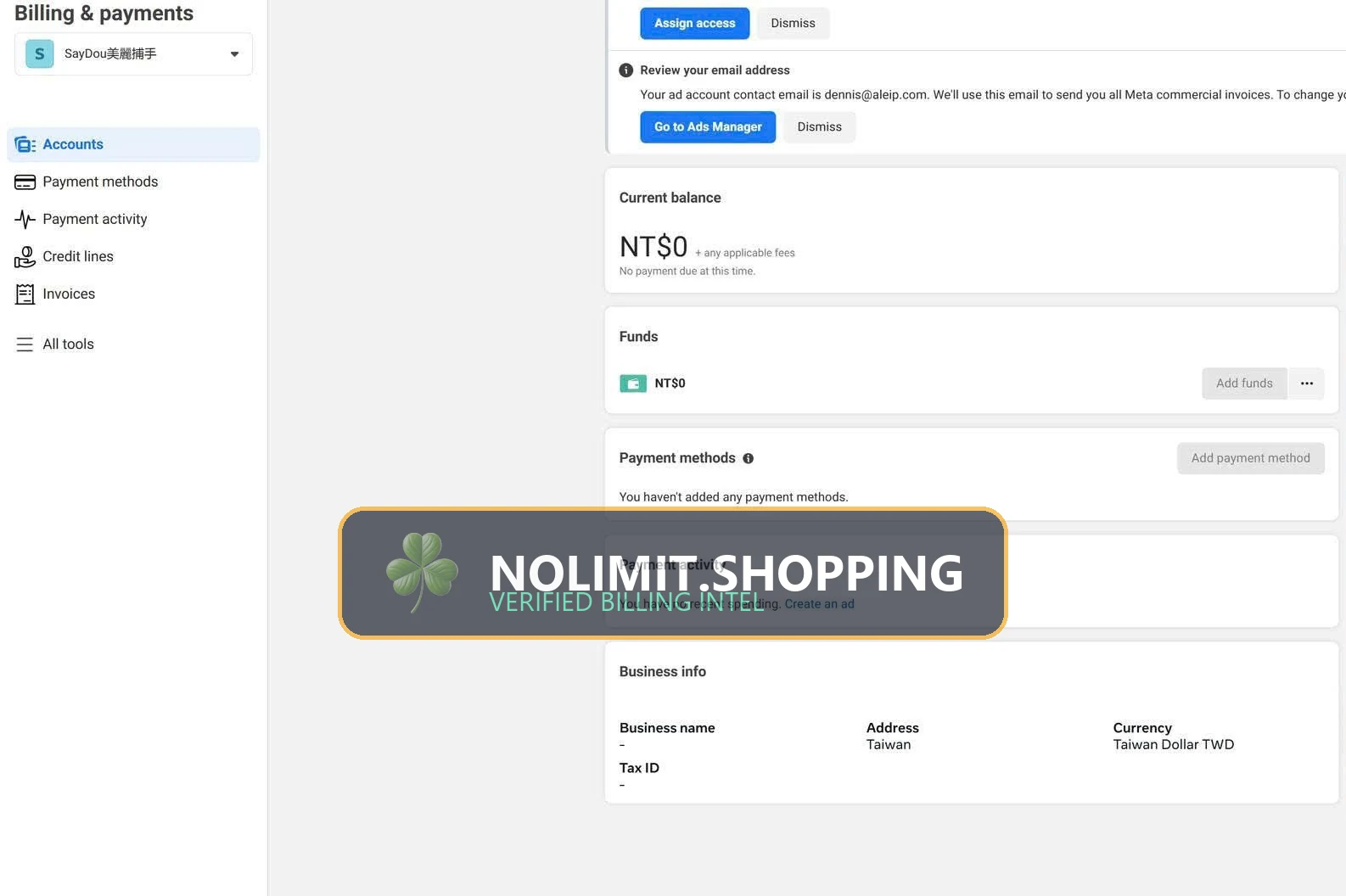The image size is (1346, 896).
Task: Click Go to Ads Manager button
Action: 708,127
